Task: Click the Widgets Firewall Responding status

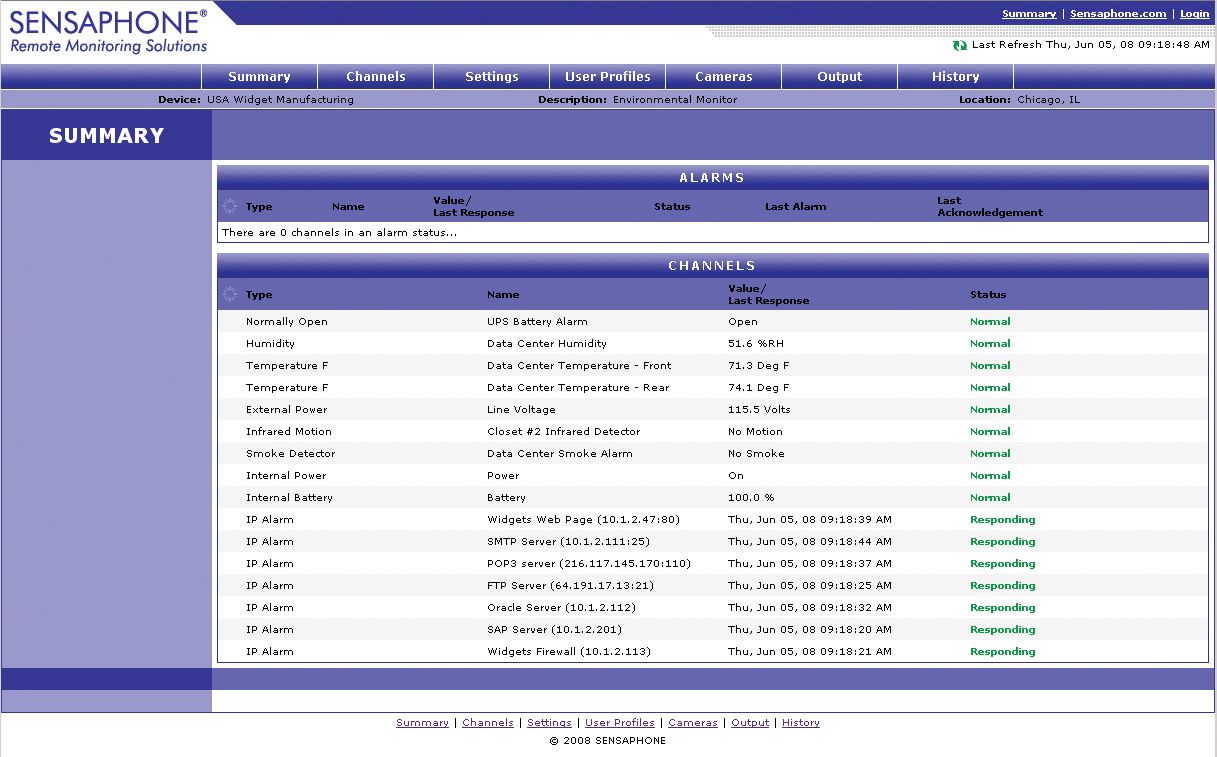Action: pyautogui.click(x=1002, y=652)
